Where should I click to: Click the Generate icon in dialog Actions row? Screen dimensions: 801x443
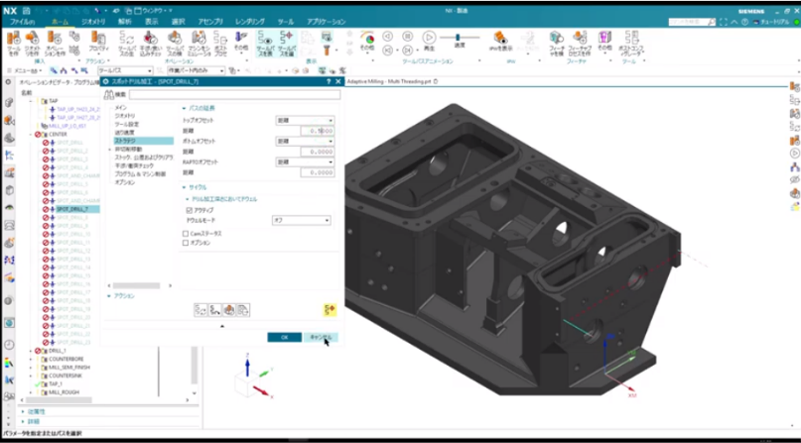pyautogui.click(x=200, y=310)
